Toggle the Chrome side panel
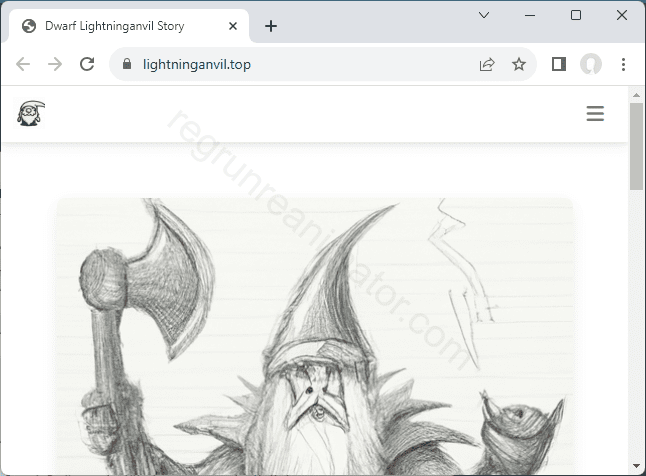This screenshot has height=476, width=646. pyautogui.click(x=559, y=64)
